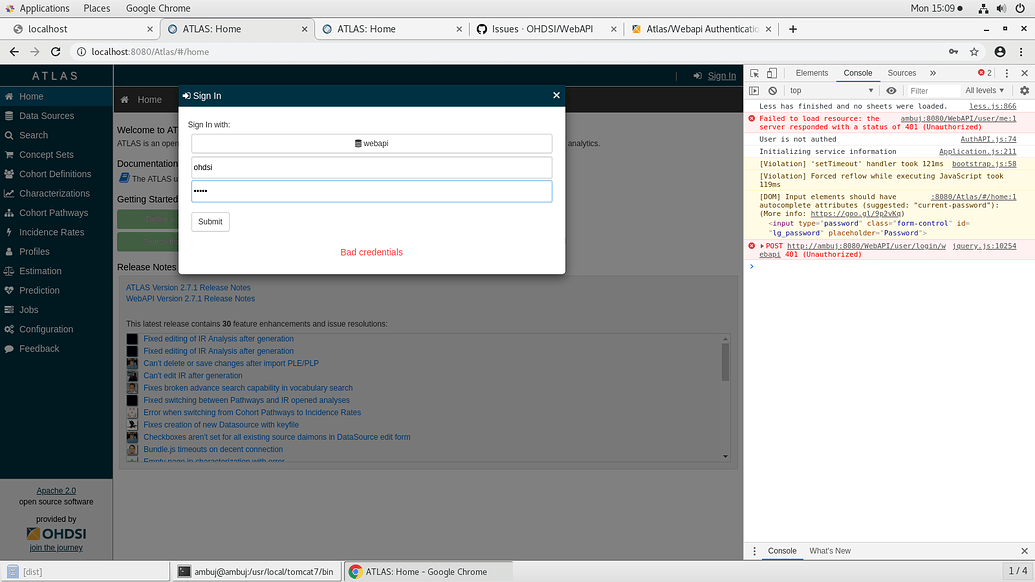1035x582 pixels.
Task: Open the Configuration section
Action: (50, 329)
